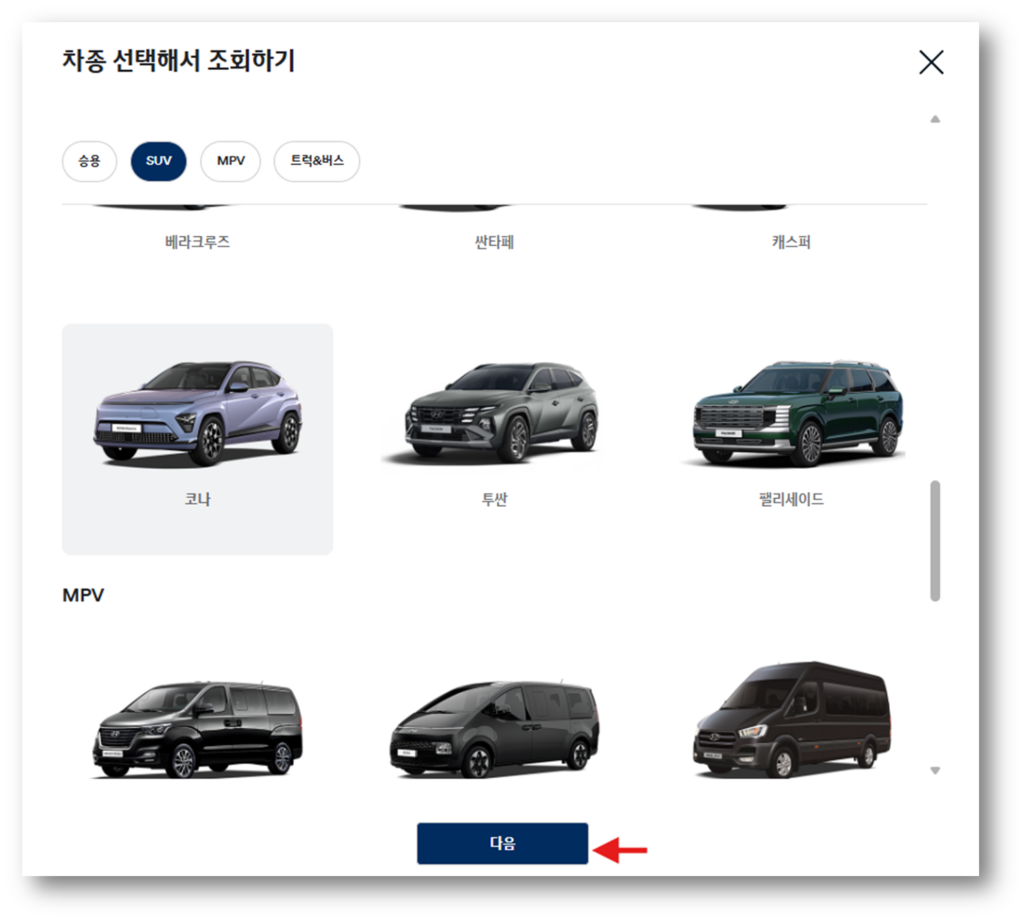
Task: Click the 코나 label text
Action: coord(196,499)
